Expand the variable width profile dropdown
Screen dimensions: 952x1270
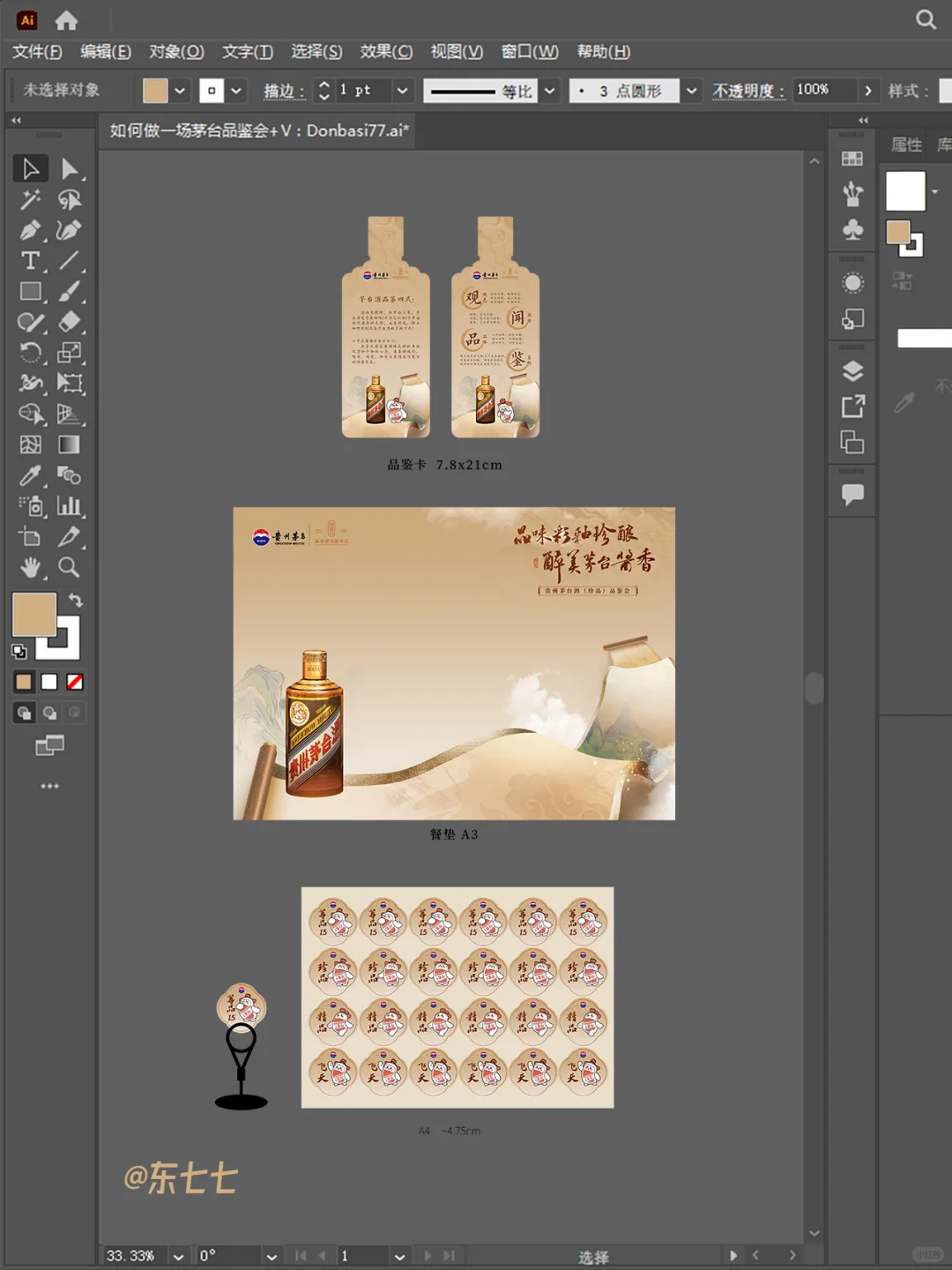pos(549,90)
